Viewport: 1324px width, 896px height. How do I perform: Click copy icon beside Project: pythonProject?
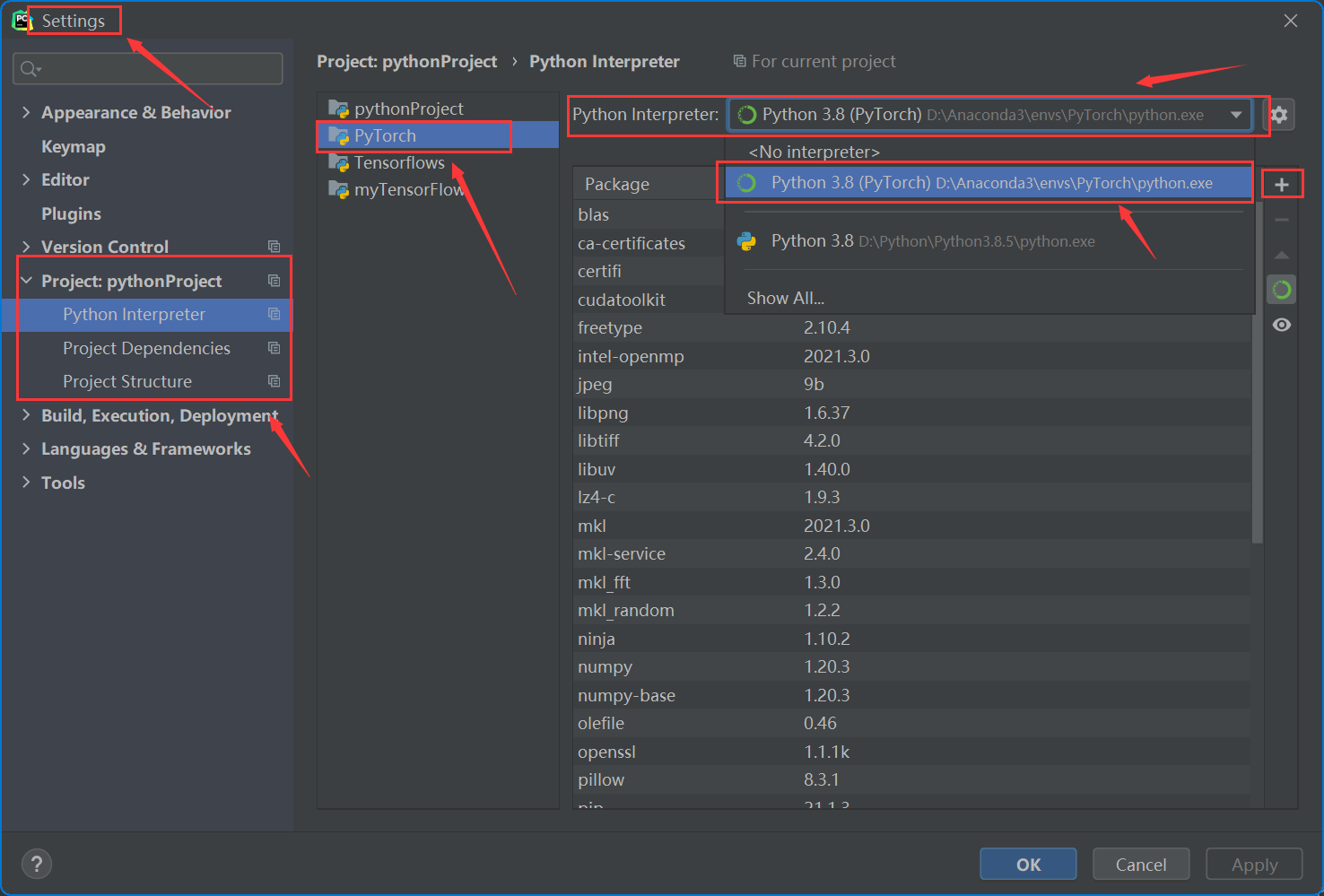pos(274,281)
